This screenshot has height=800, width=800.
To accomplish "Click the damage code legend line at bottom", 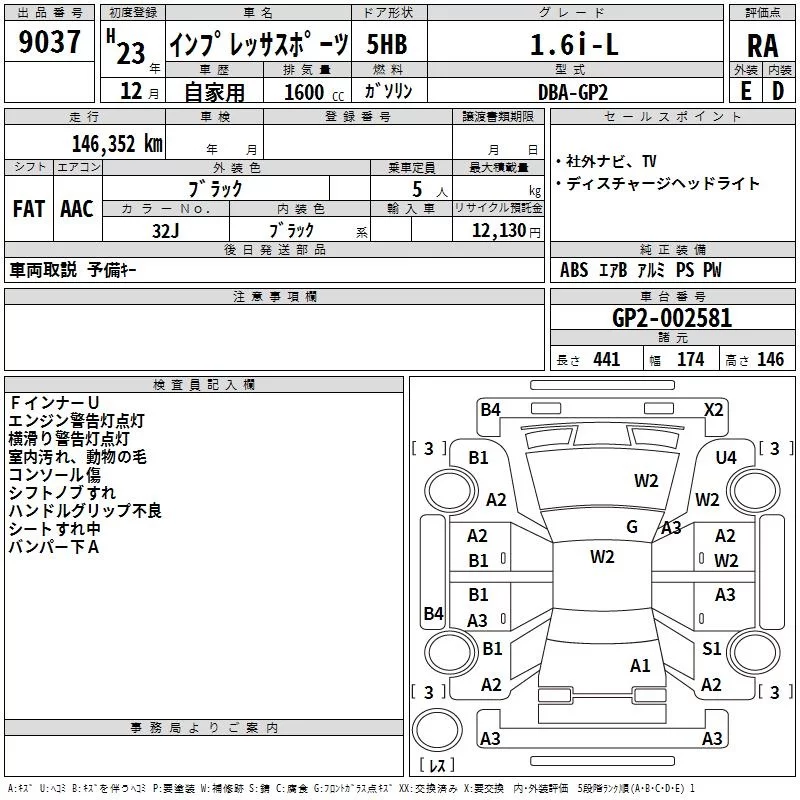I will click(x=351, y=788).
